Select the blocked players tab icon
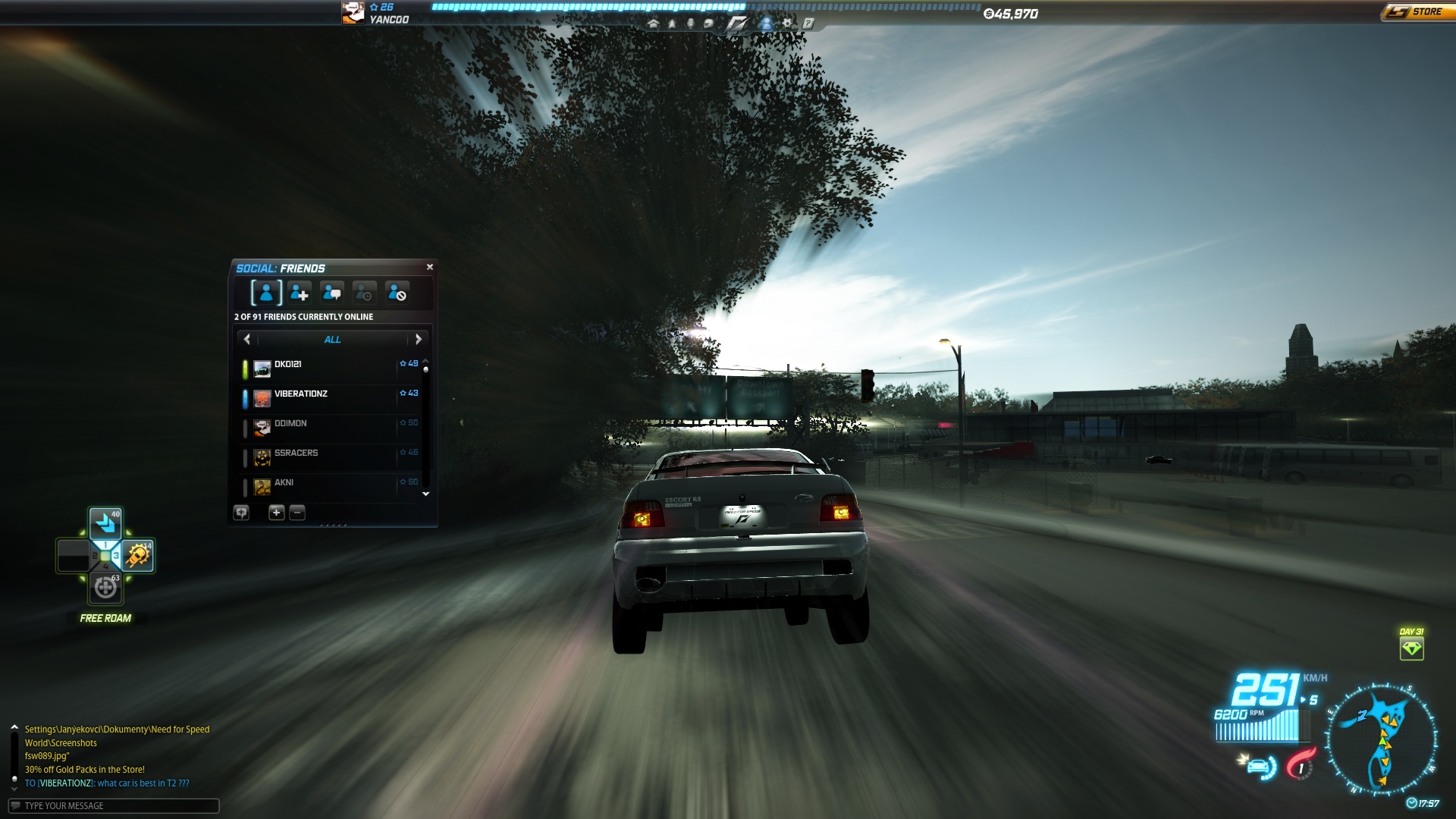 397,293
